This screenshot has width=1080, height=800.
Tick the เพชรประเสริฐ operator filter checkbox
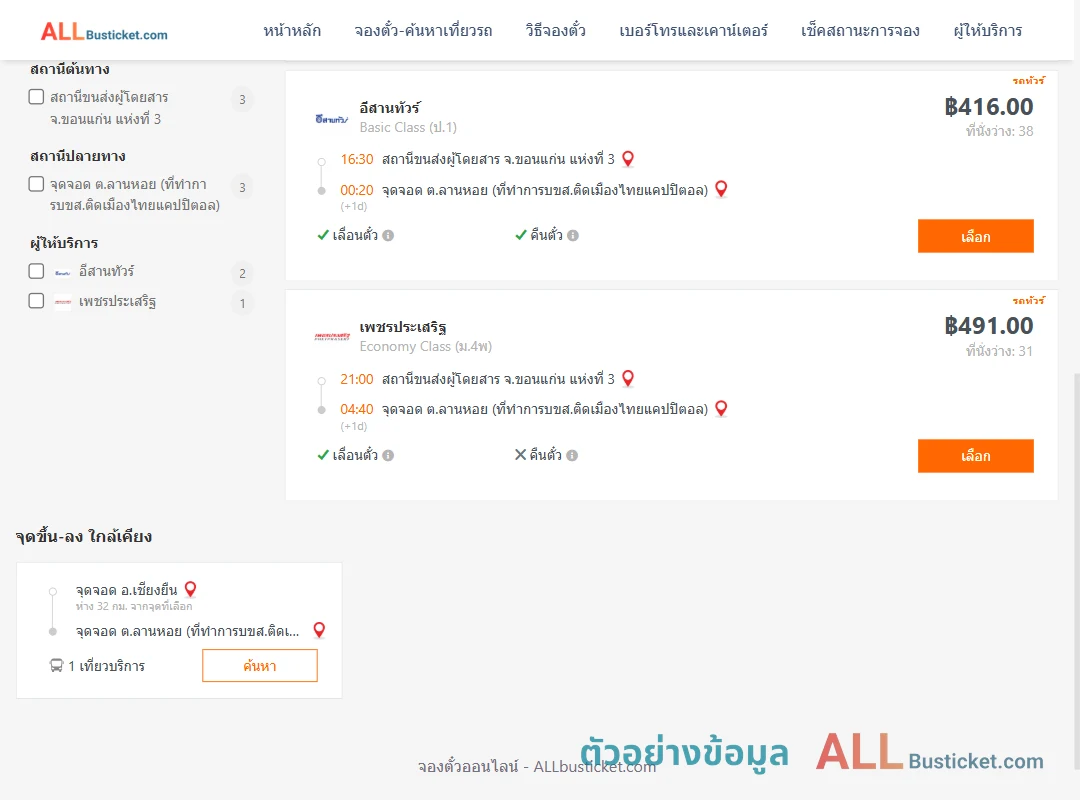click(x=37, y=301)
